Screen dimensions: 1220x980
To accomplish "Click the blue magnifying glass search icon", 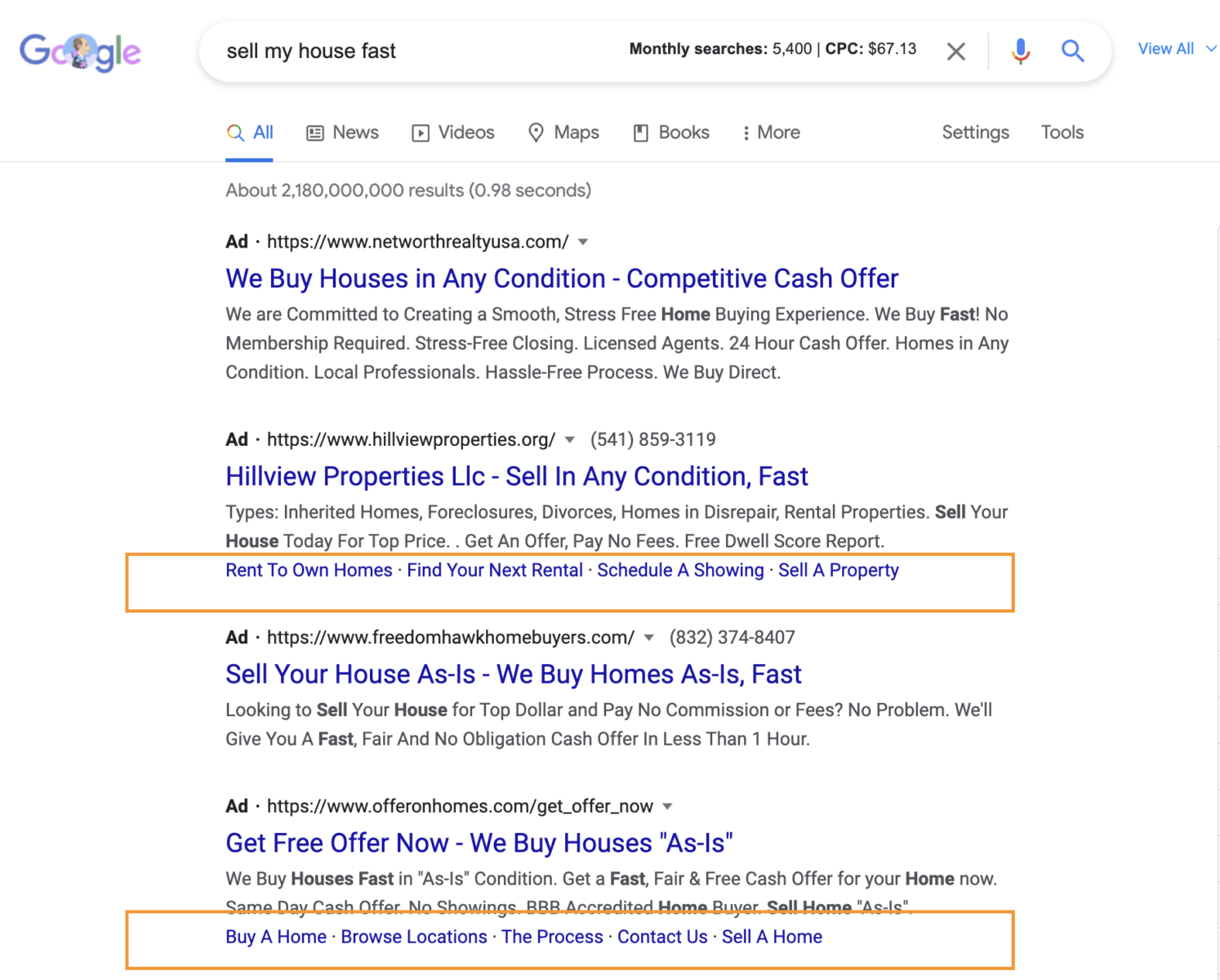I will (x=1072, y=51).
